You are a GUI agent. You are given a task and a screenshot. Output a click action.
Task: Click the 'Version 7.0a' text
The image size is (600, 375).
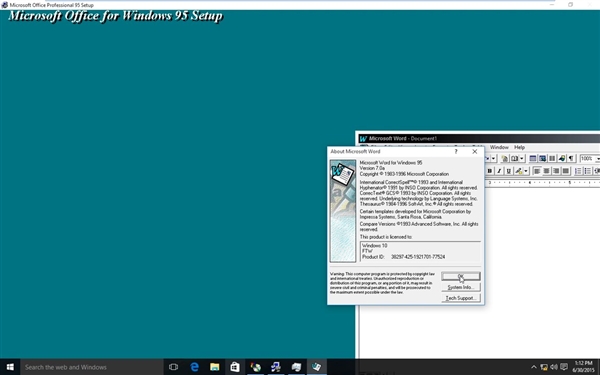[x=372, y=168]
